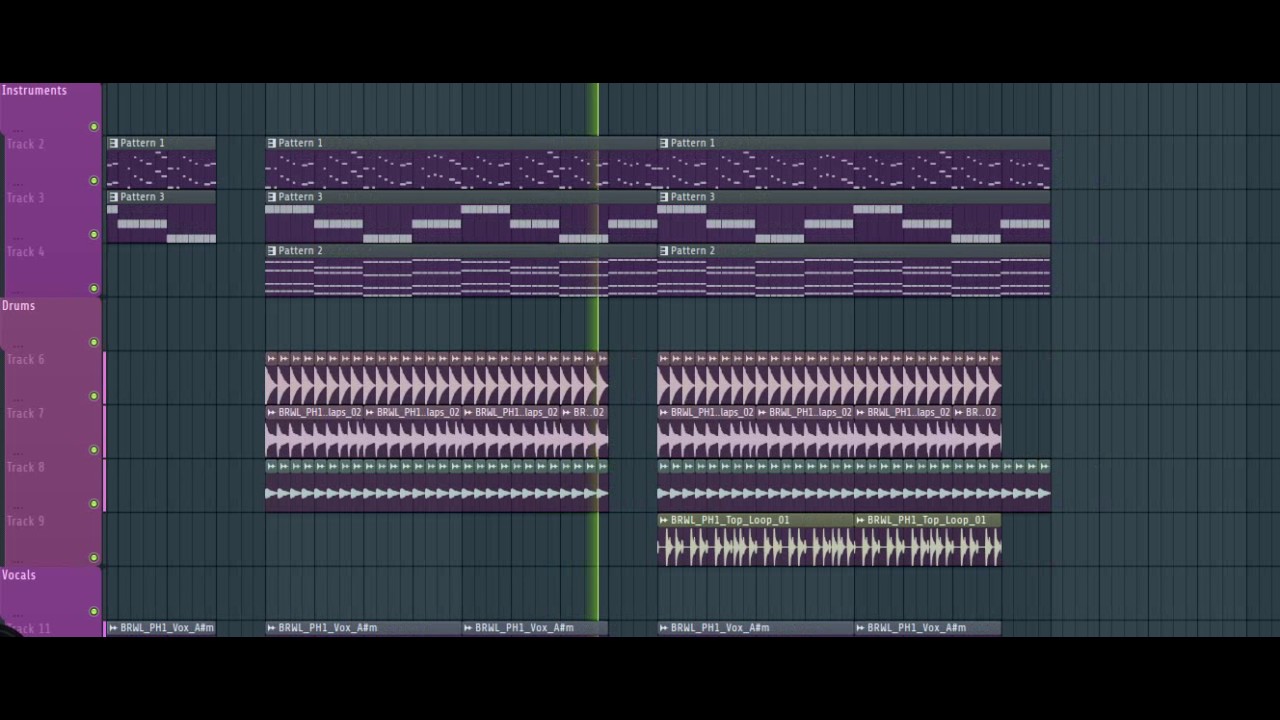Toggle Track 3 mute switch

point(94,235)
